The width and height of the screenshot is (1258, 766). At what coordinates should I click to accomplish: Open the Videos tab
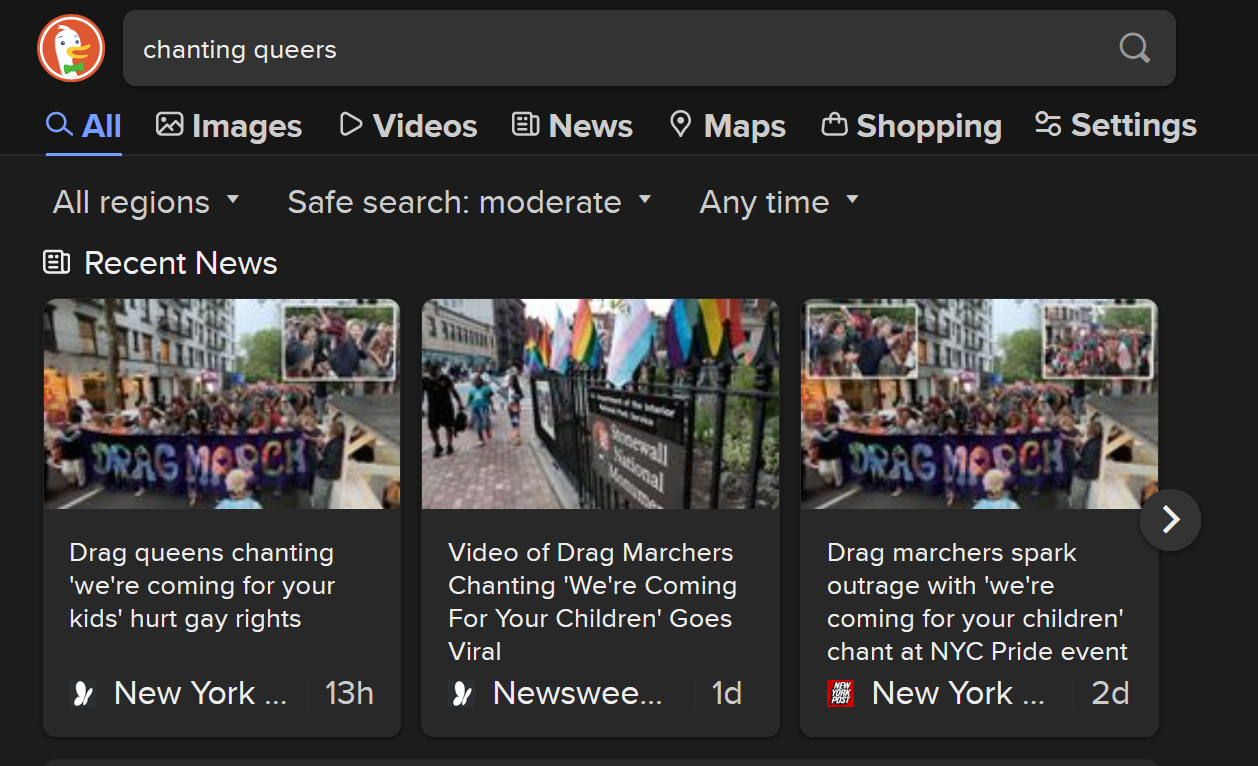tap(408, 126)
